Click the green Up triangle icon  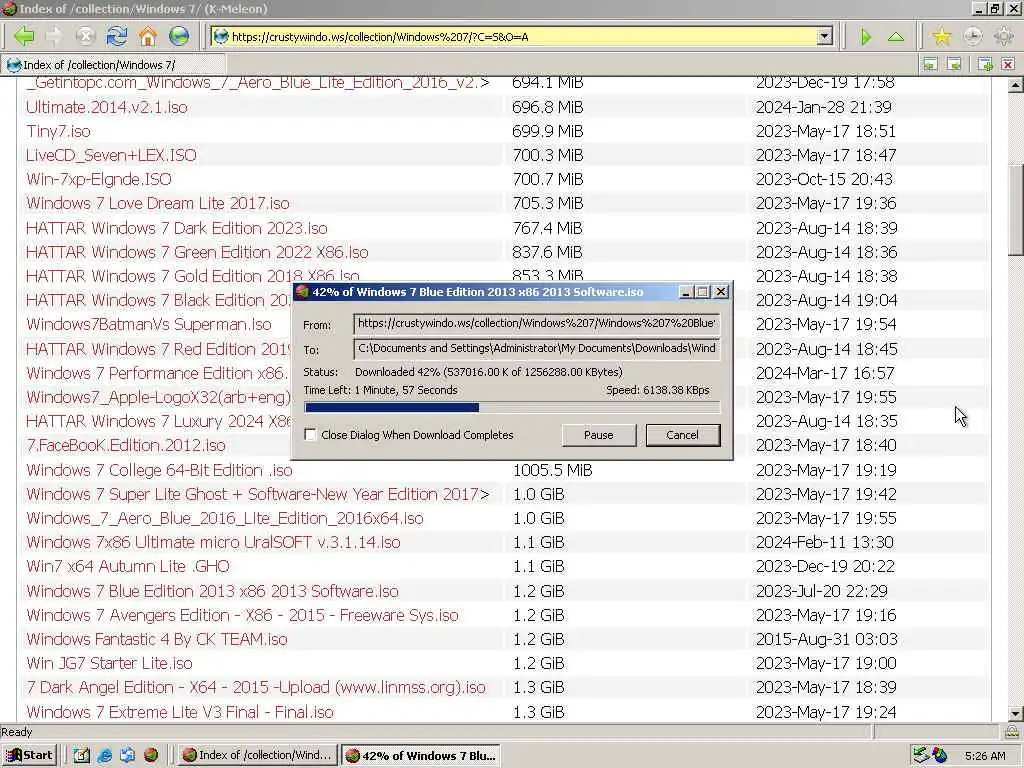(x=896, y=37)
